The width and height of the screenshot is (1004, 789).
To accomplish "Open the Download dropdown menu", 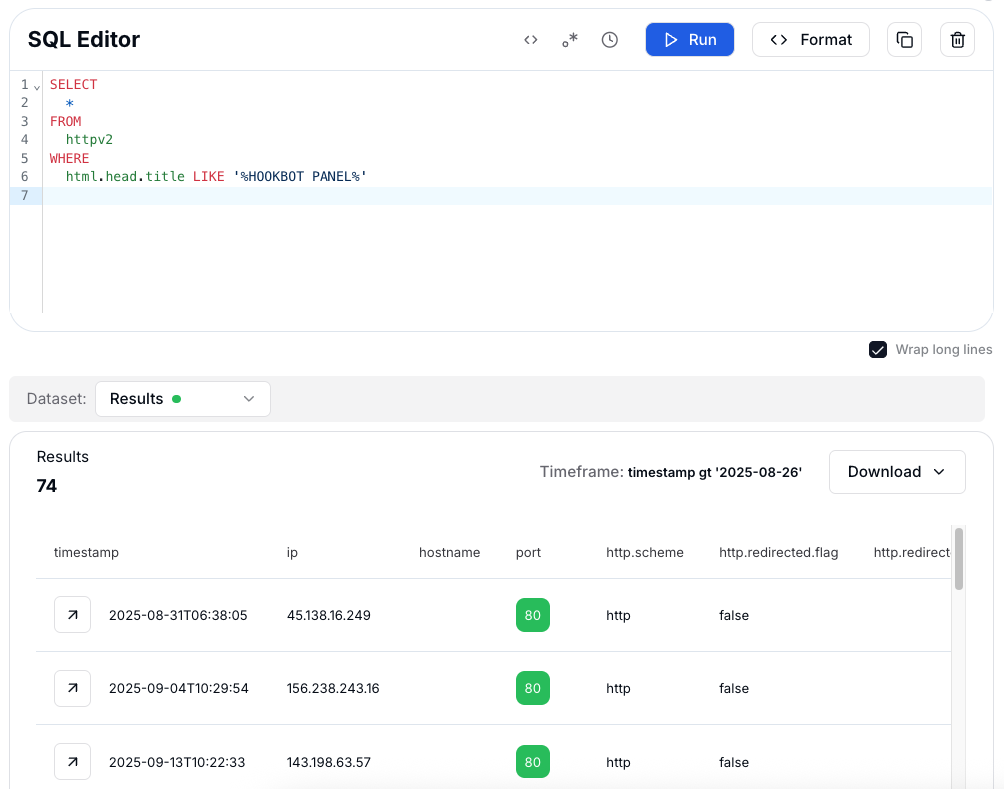I will coord(897,472).
